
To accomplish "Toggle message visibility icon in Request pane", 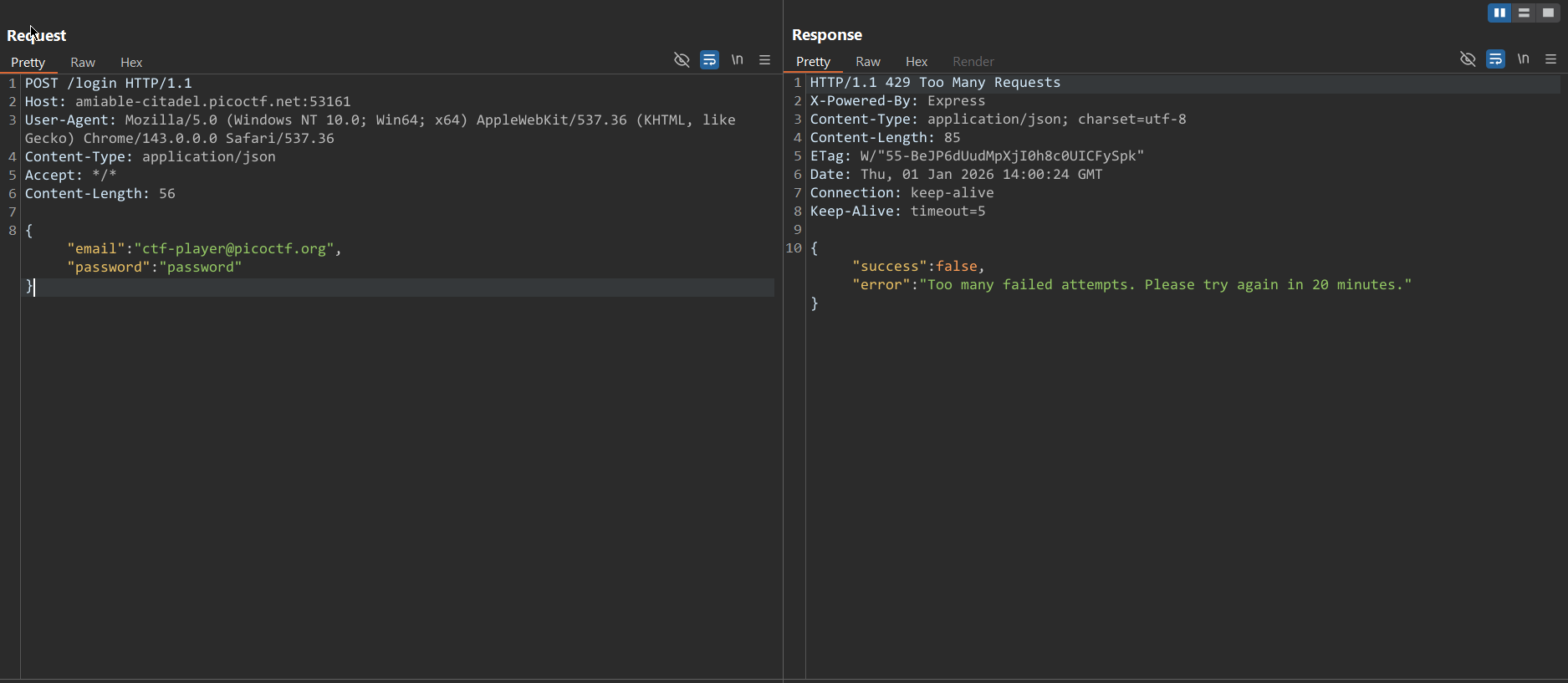I will coord(682,60).
